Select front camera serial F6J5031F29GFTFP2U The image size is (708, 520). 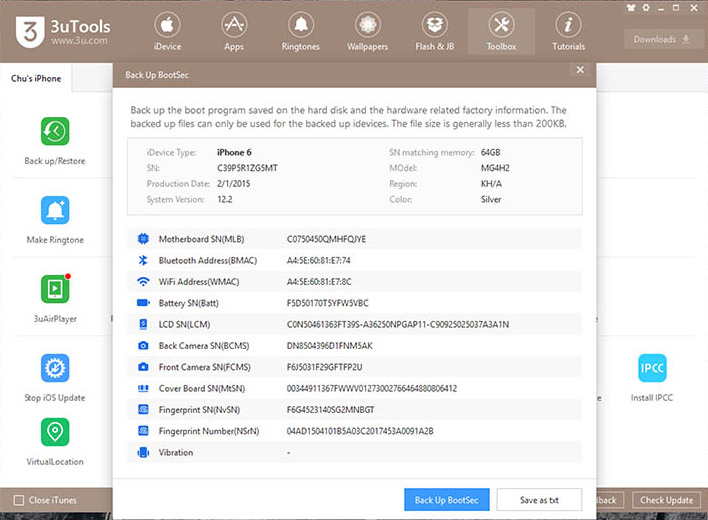tap(325, 367)
